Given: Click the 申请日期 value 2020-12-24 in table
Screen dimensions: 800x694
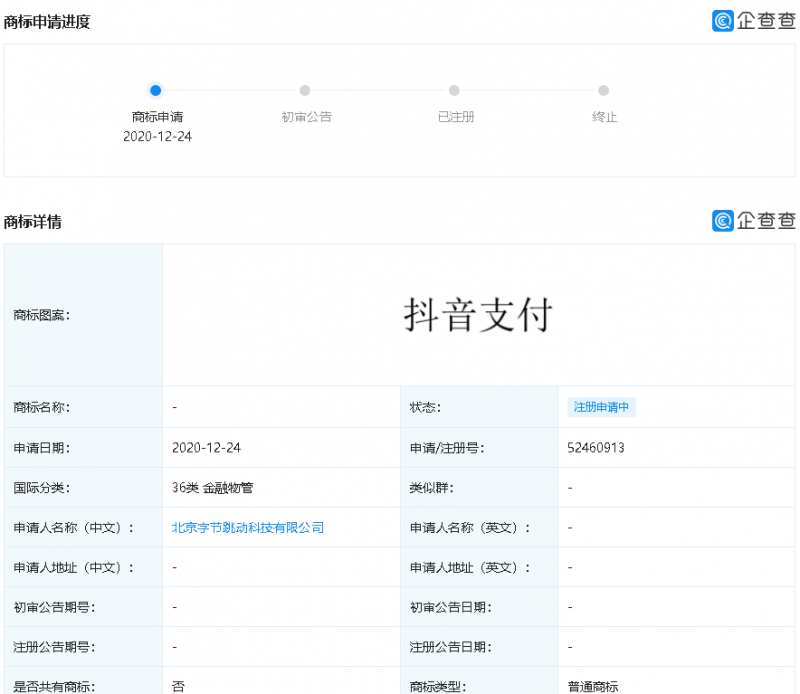Looking at the screenshot, I should click(x=206, y=448).
